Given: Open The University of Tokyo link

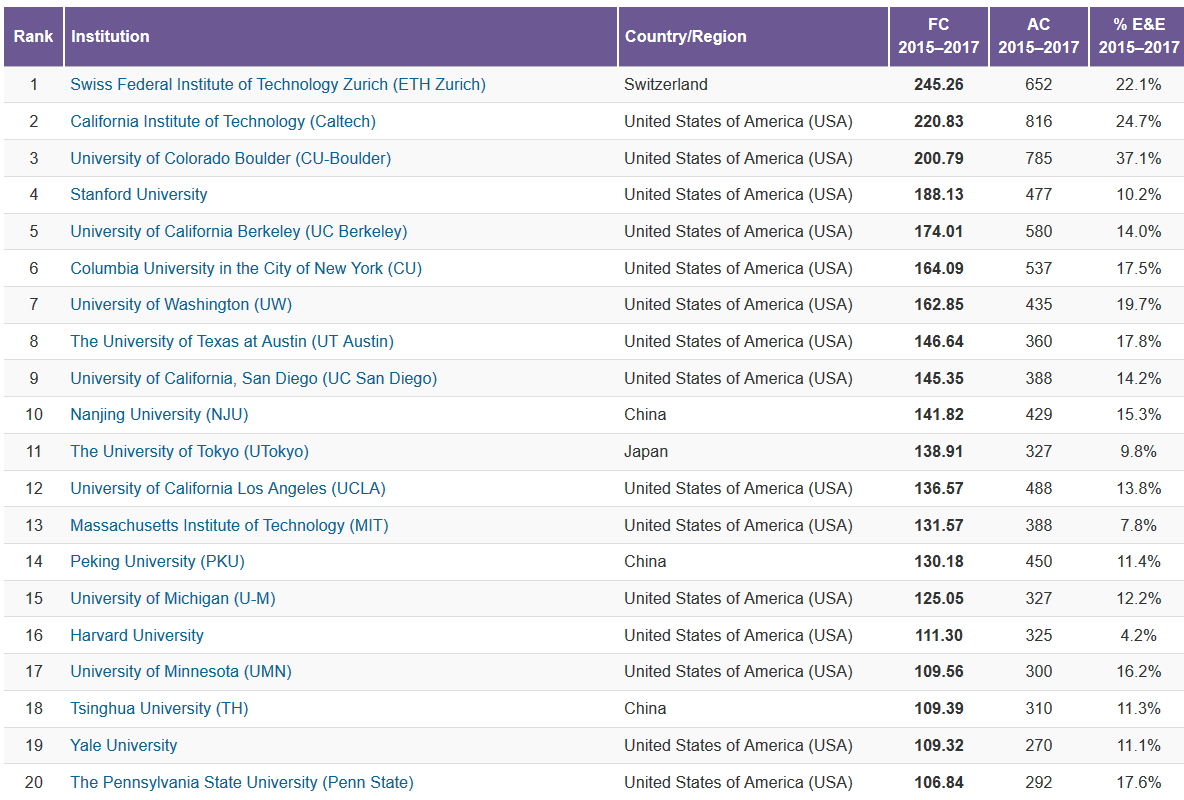Looking at the screenshot, I should pos(190,453).
